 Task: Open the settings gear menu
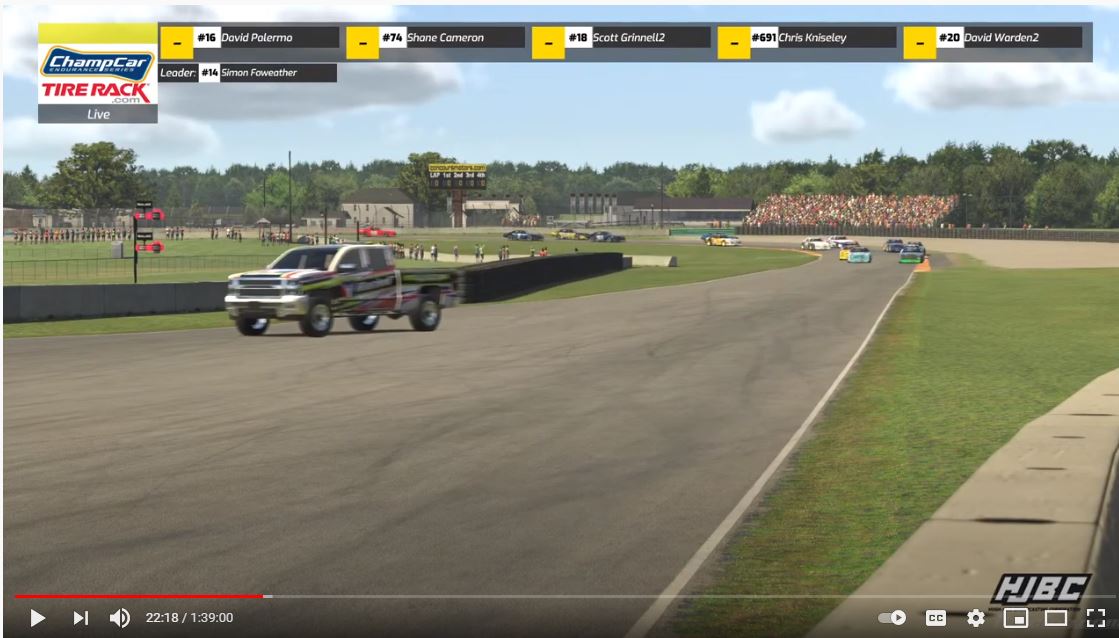click(x=975, y=618)
